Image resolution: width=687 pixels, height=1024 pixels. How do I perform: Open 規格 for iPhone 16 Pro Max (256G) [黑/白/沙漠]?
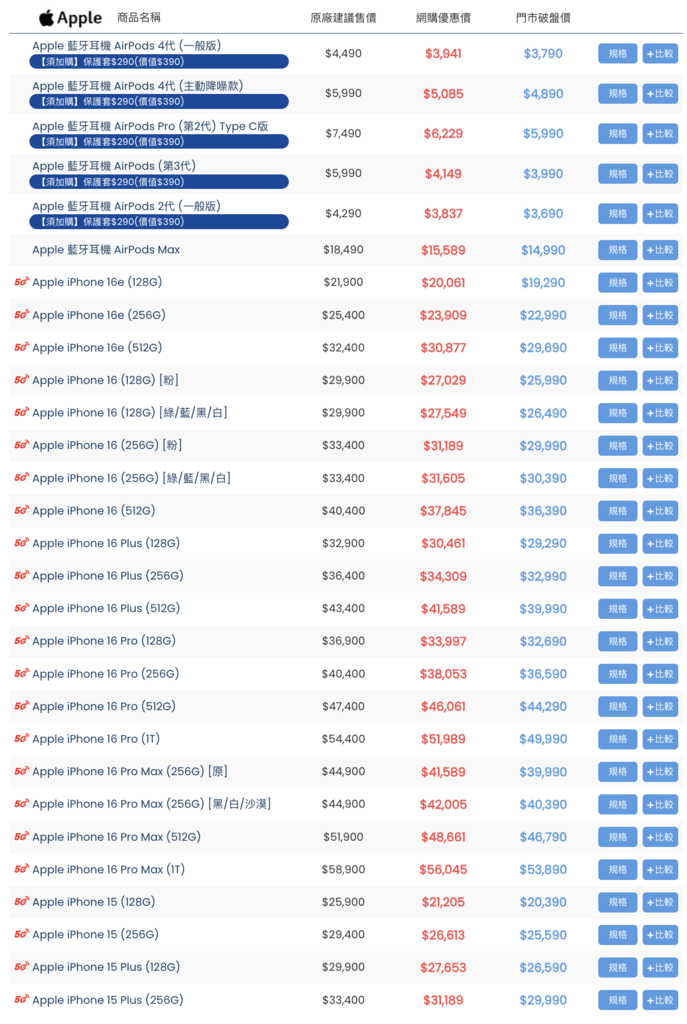pos(617,805)
